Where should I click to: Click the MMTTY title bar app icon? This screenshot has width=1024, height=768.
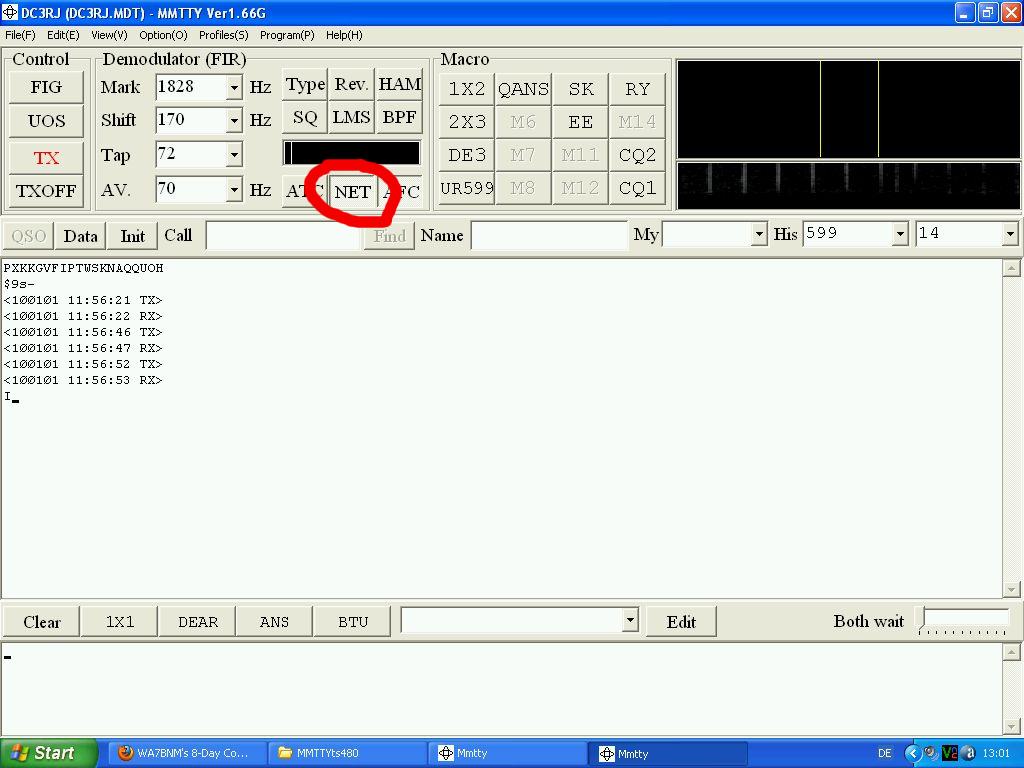click(10, 12)
